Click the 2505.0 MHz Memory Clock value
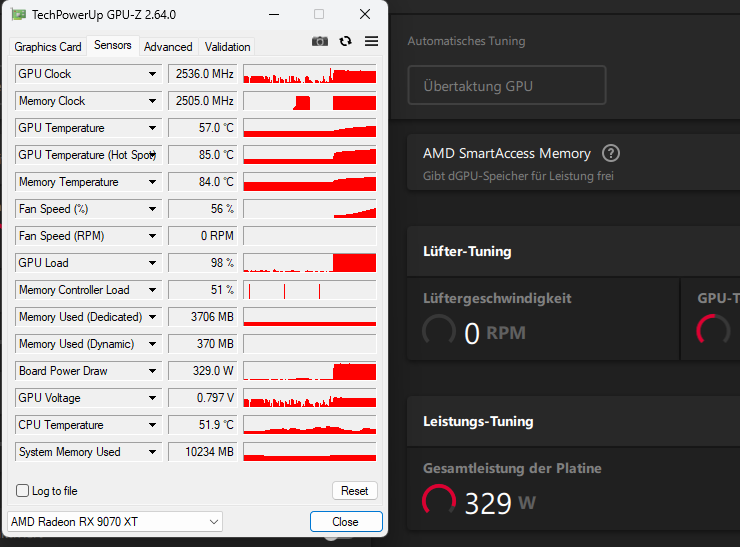 coord(202,101)
